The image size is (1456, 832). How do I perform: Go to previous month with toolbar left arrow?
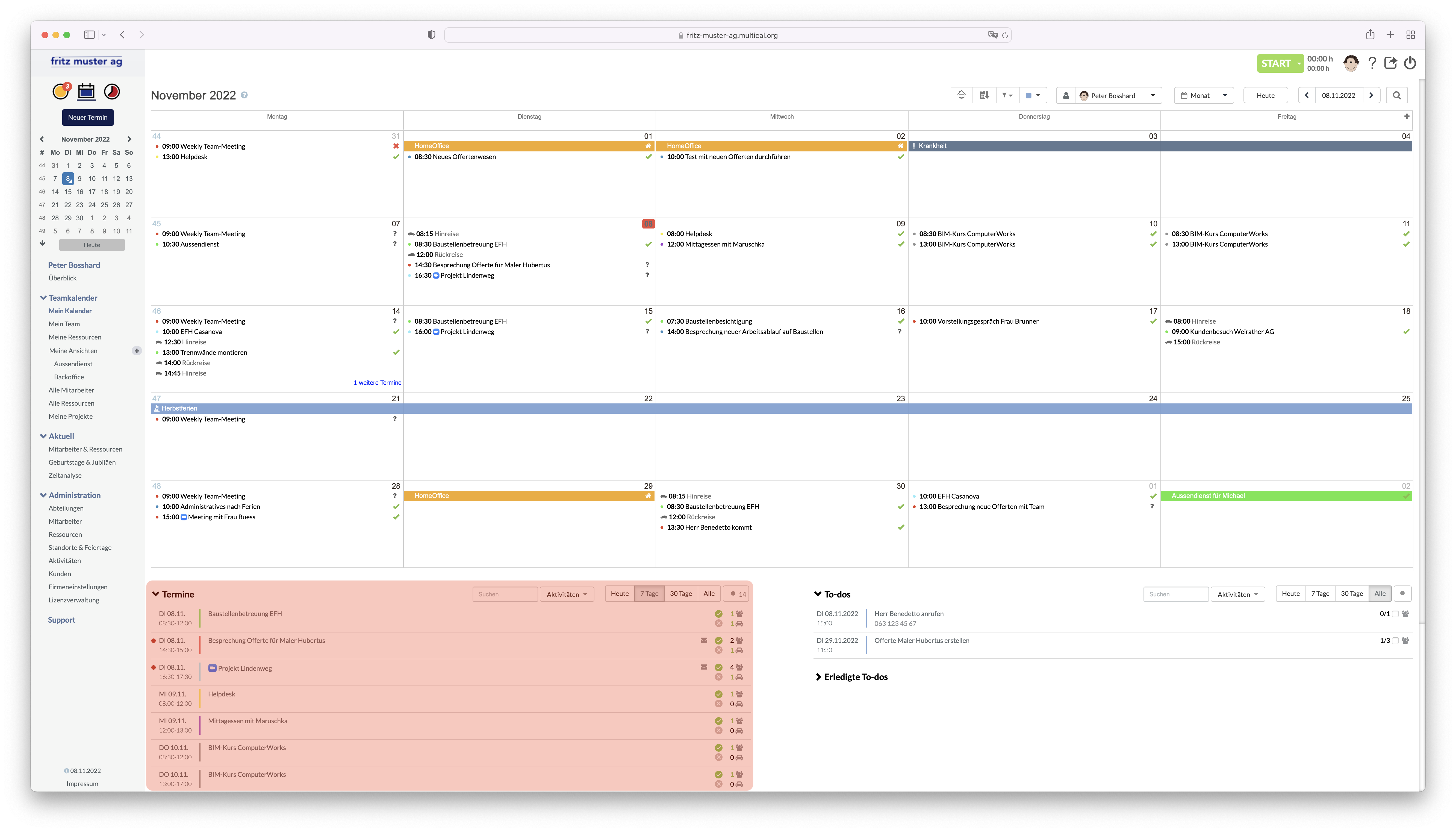click(1306, 95)
